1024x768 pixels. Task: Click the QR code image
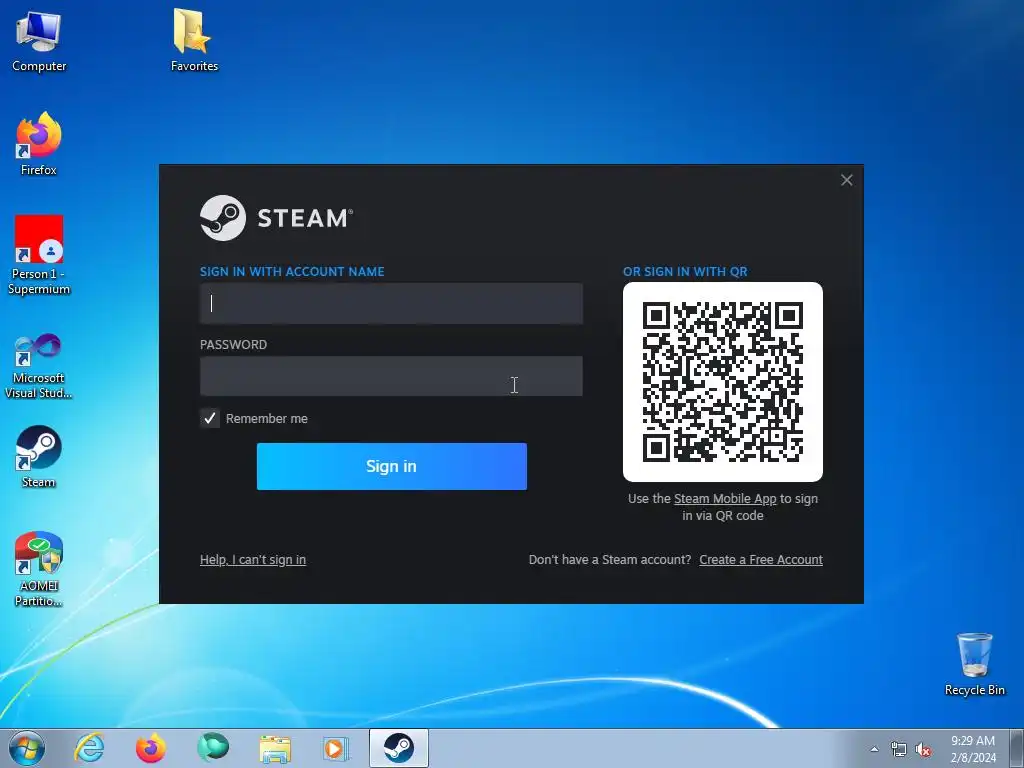click(x=723, y=382)
